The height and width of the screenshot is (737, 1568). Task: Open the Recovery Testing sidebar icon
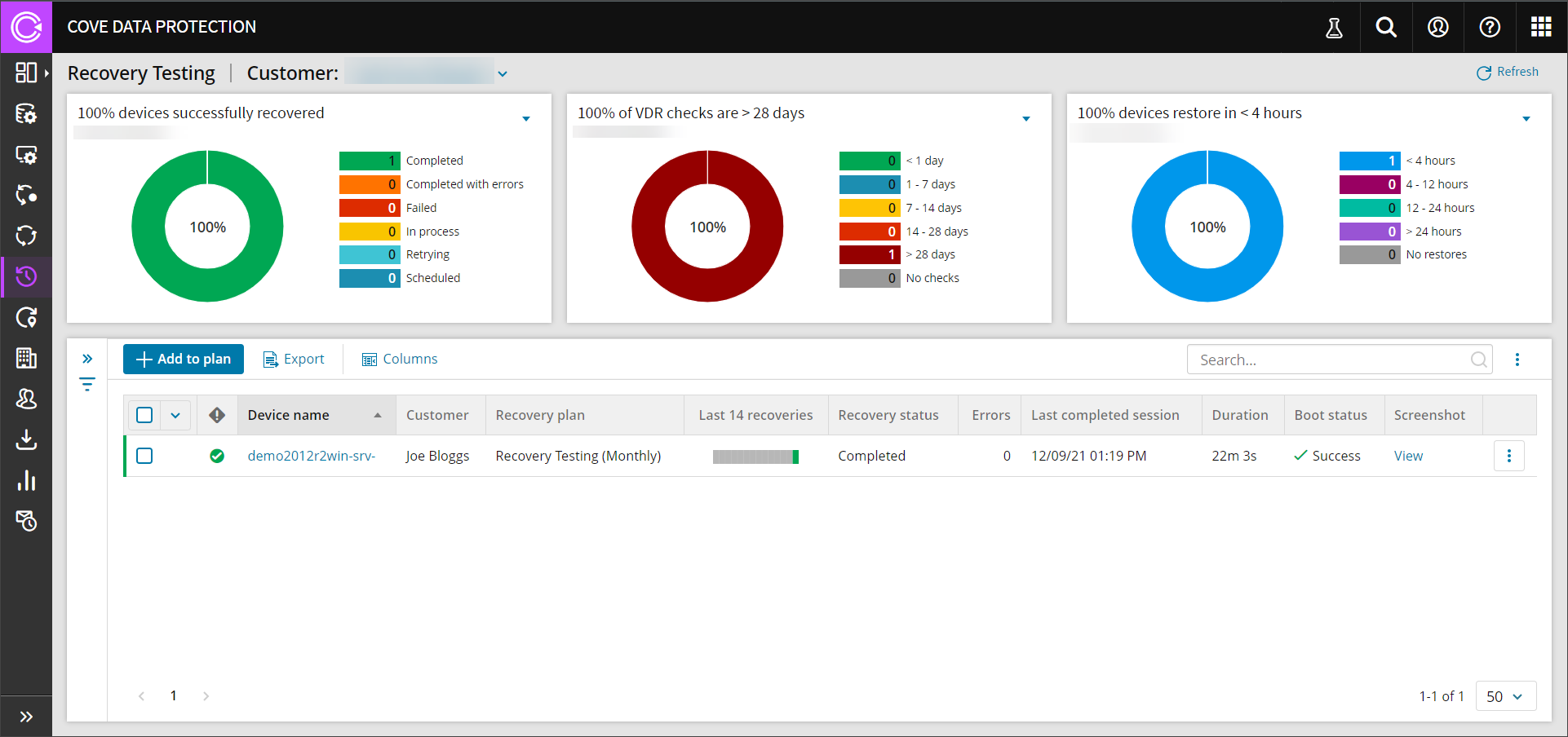26,277
